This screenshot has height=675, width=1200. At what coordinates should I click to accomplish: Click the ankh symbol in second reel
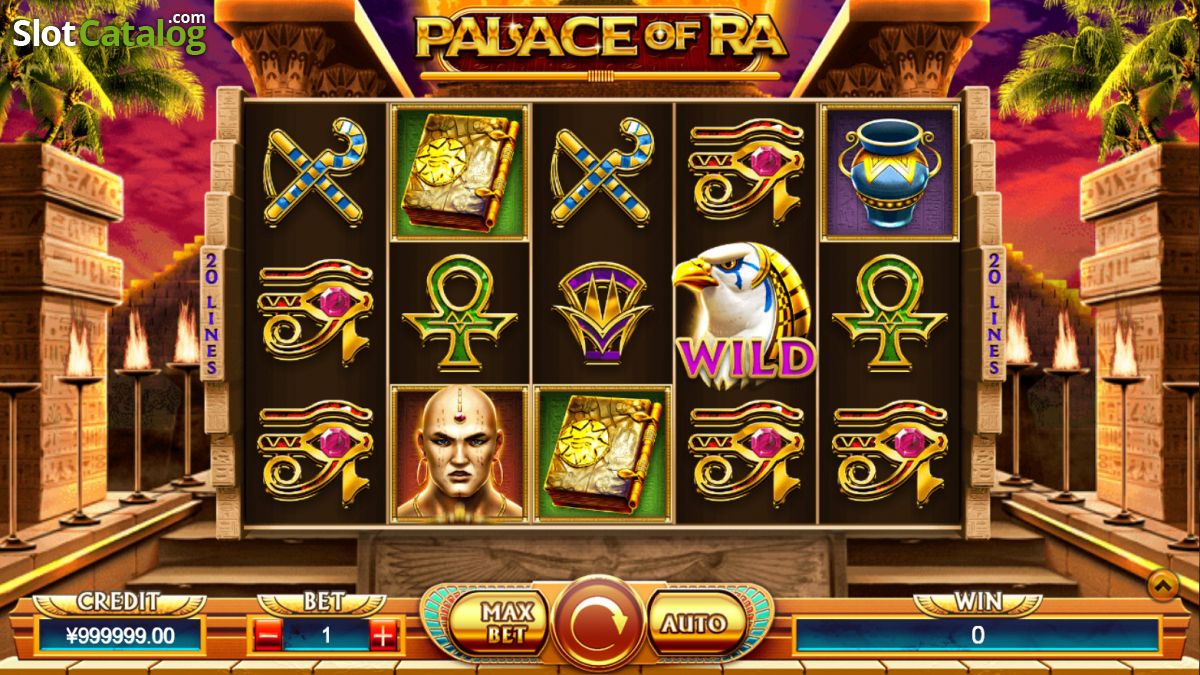[x=459, y=312]
